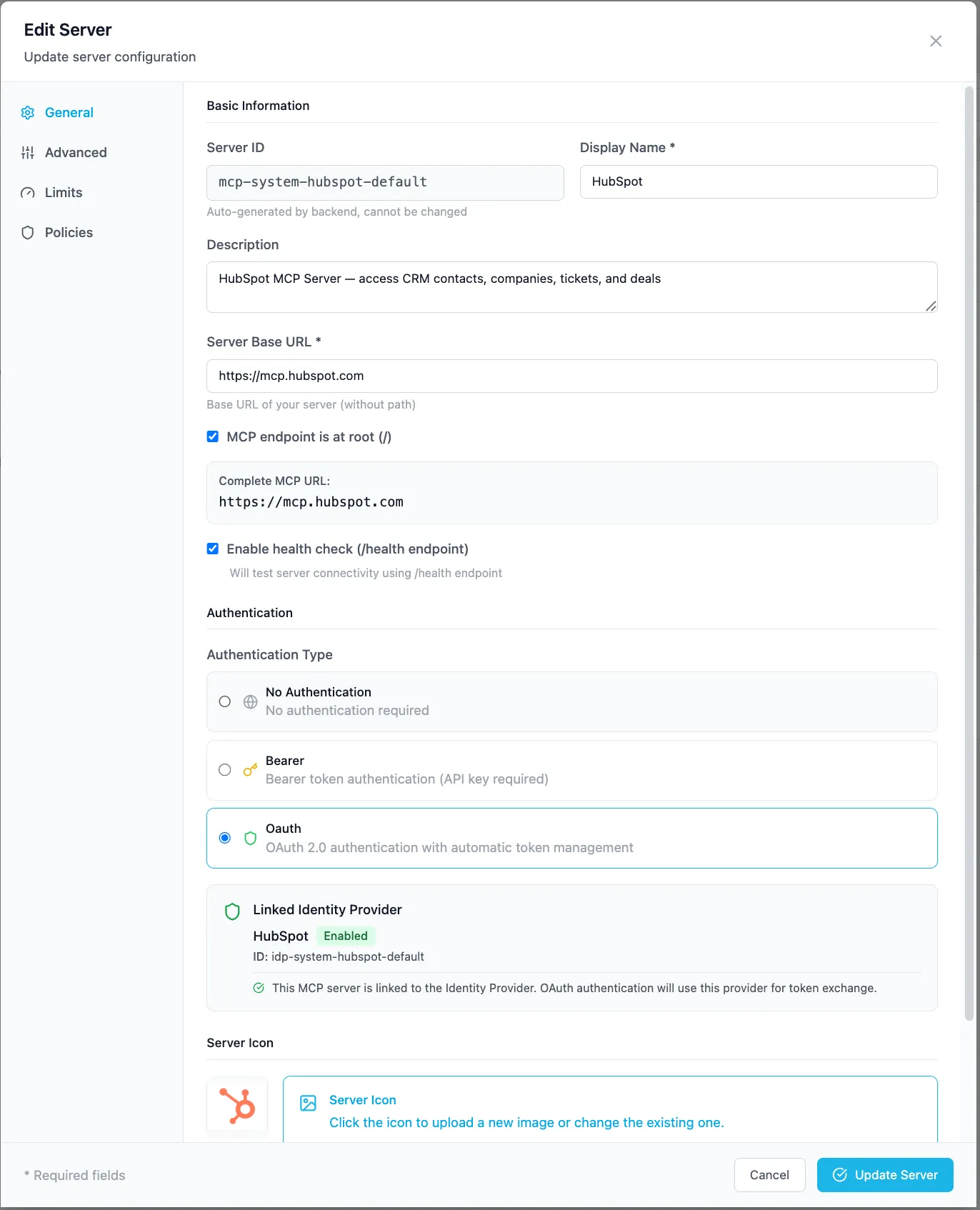Click the HubSpot identity provider name

coord(281,936)
